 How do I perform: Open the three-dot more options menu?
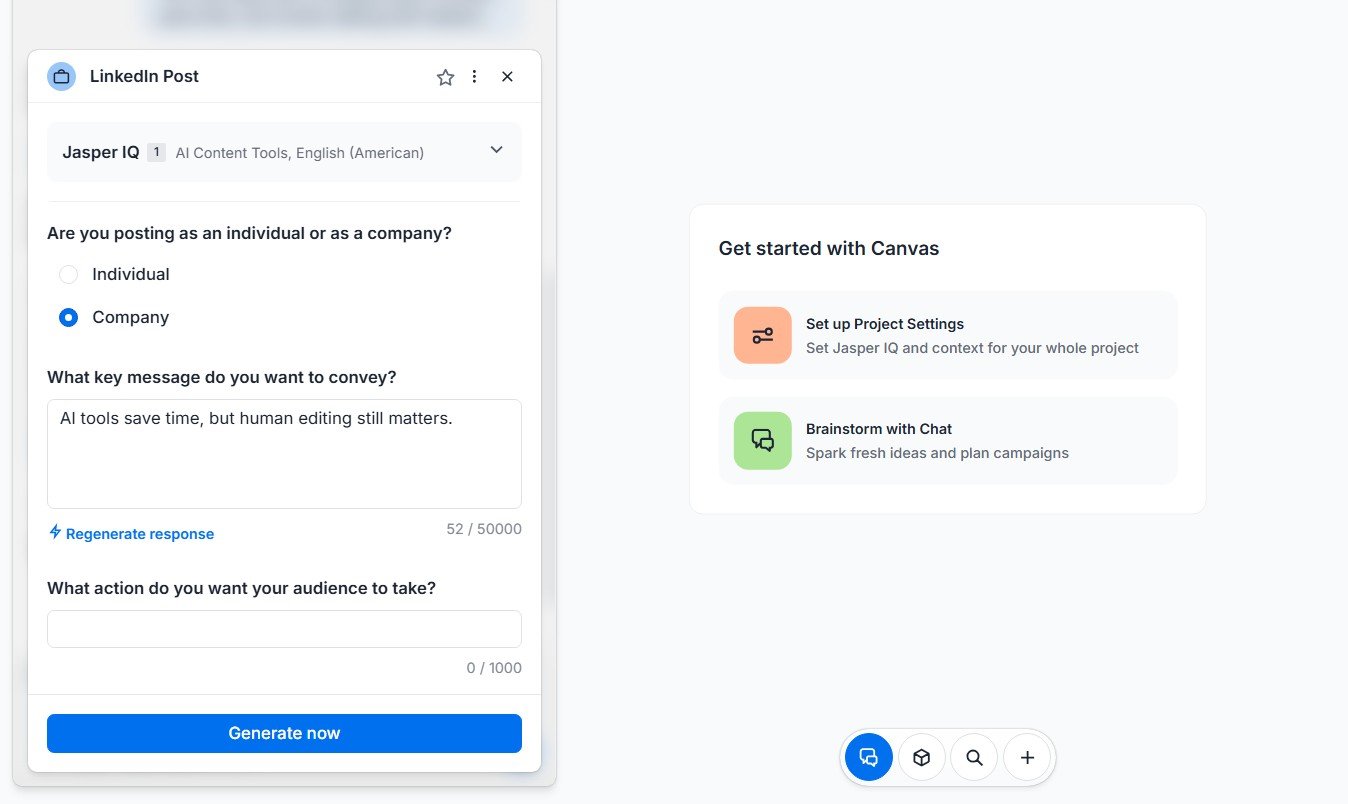pyautogui.click(x=475, y=77)
